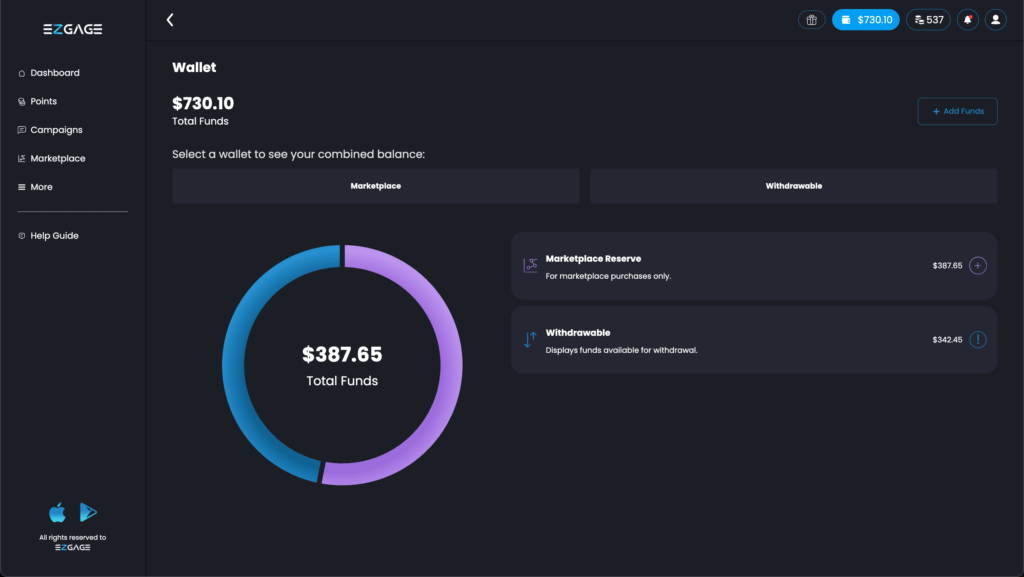The width and height of the screenshot is (1024, 577).
Task: Open the $730.10 wallet balance pill
Action: [x=865, y=20]
